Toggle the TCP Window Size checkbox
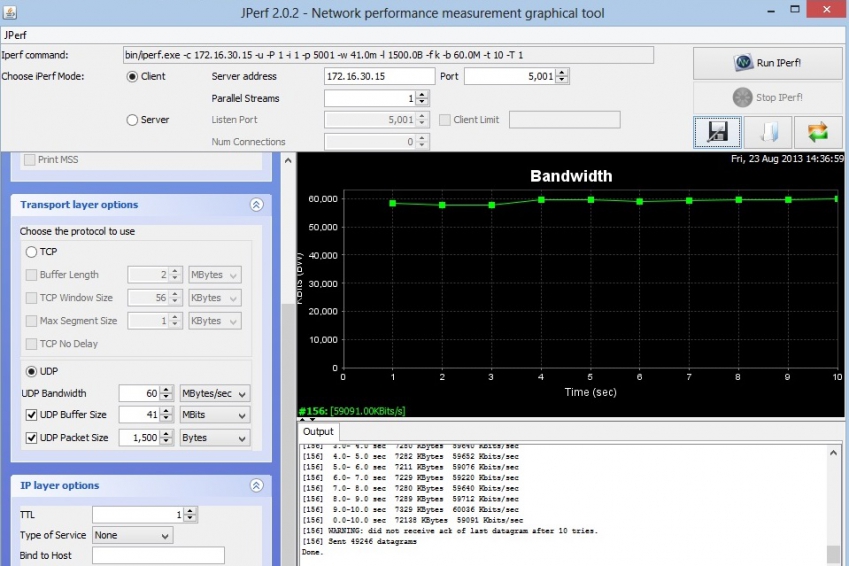Viewport: 849px width, 566px height. 31,298
